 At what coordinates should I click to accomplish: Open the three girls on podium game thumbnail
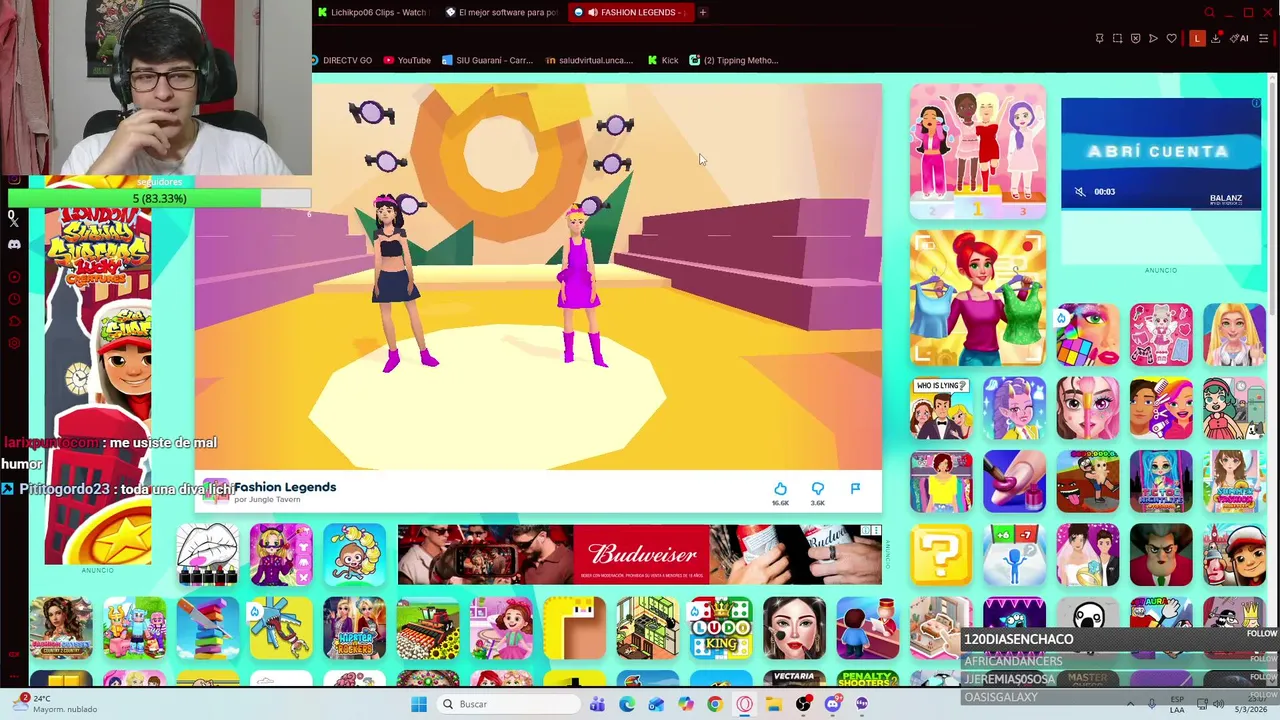978,151
